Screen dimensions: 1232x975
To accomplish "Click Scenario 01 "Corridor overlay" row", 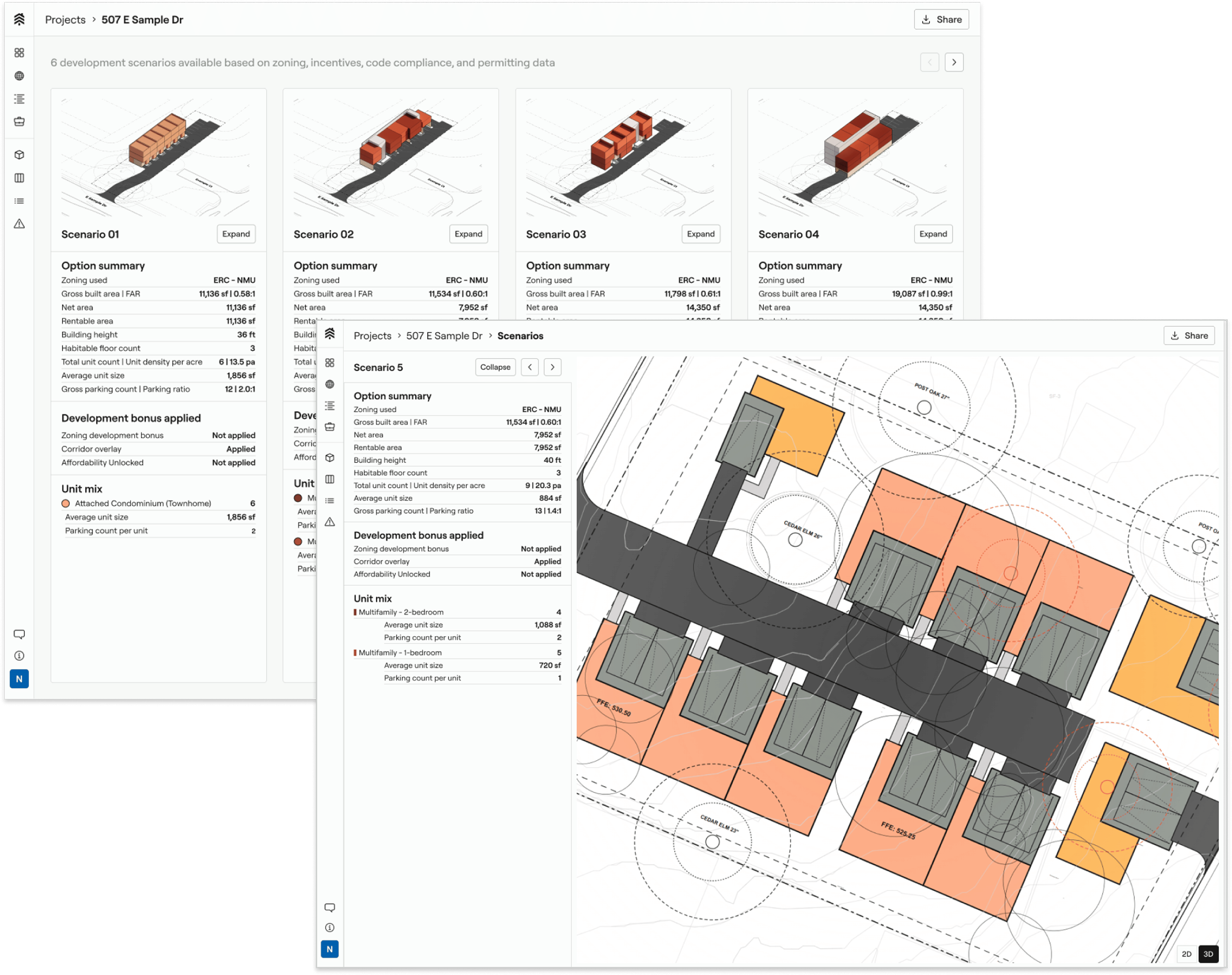I will click(x=158, y=449).
